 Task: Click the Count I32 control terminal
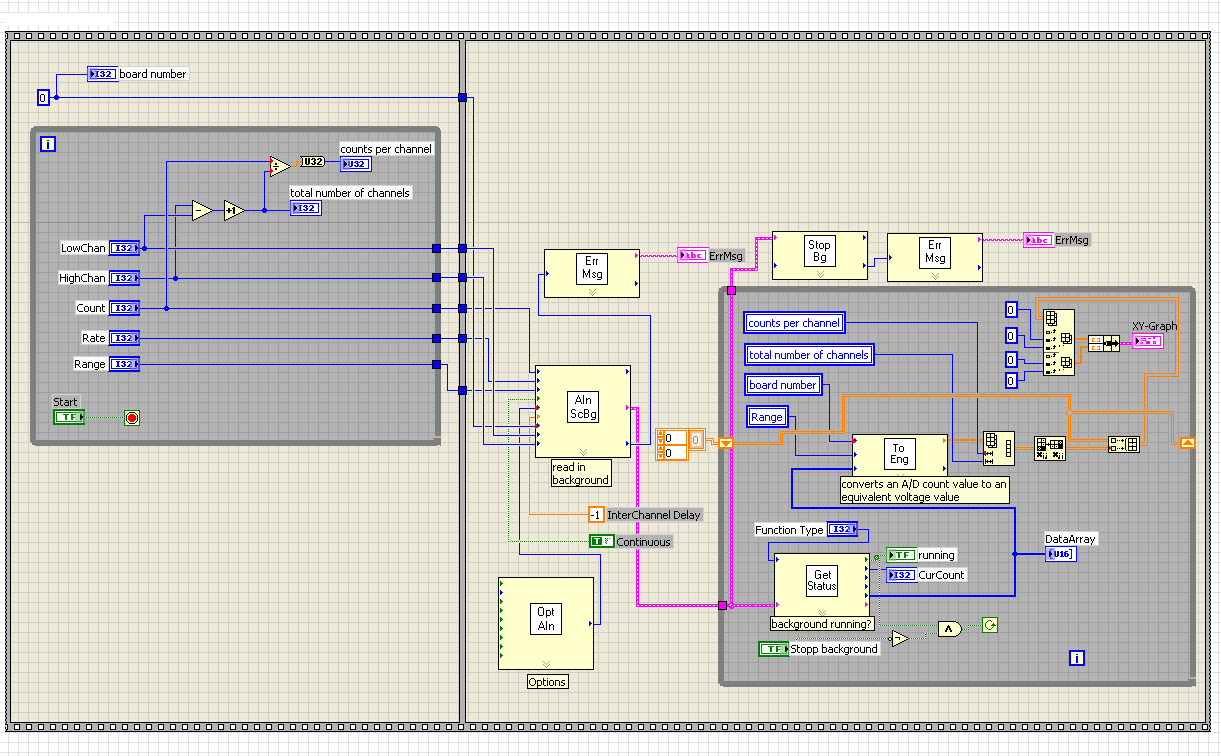[124, 308]
